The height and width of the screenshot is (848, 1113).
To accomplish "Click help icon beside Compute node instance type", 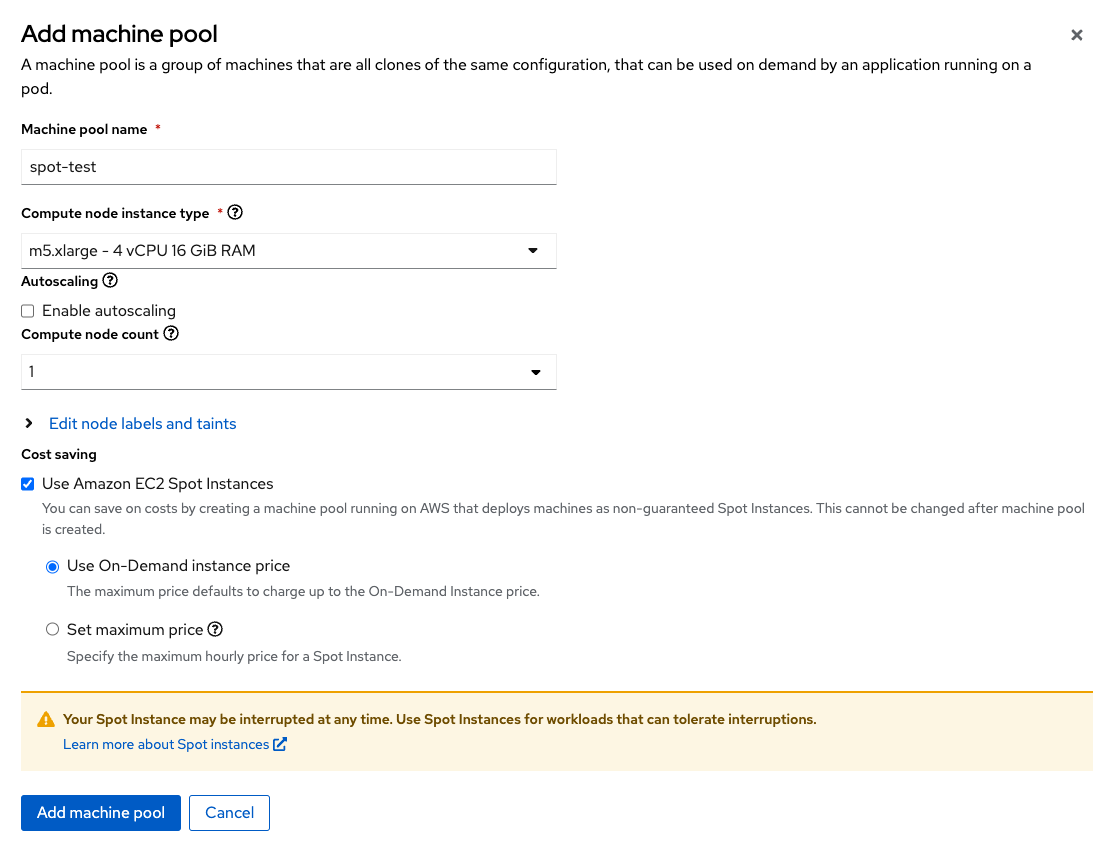I will pyautogui.click(x=235, y=212).
